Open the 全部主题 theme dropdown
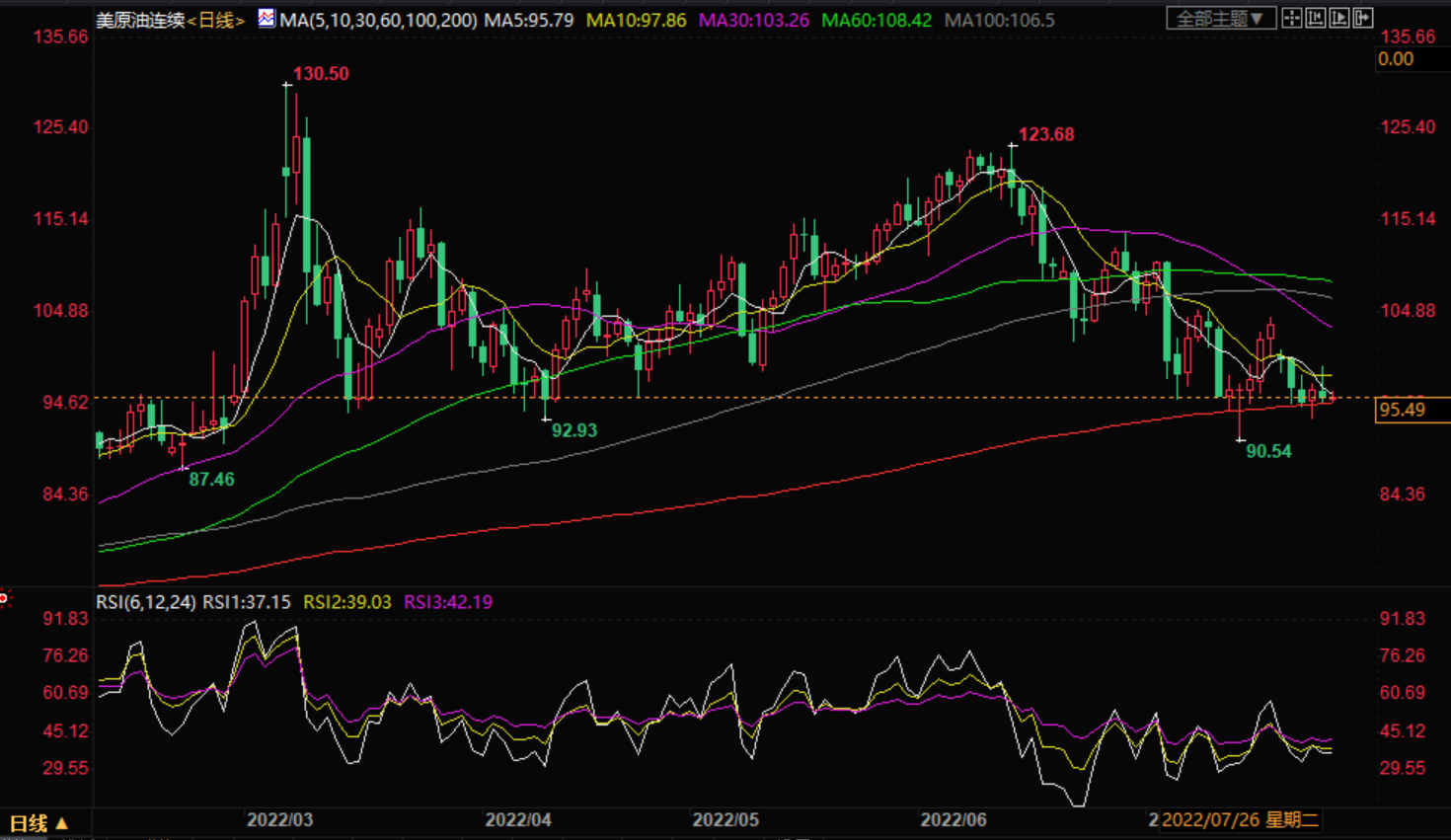 [x=1221, y=19]
